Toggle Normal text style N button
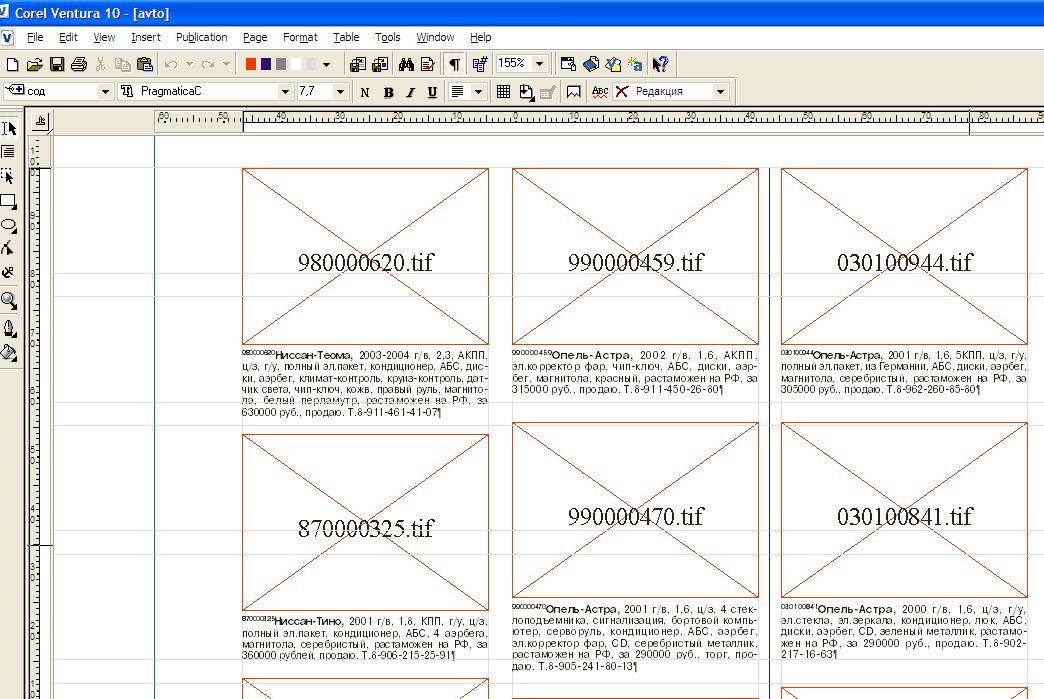Screen dimensions: 1044x699 point(365,92)
